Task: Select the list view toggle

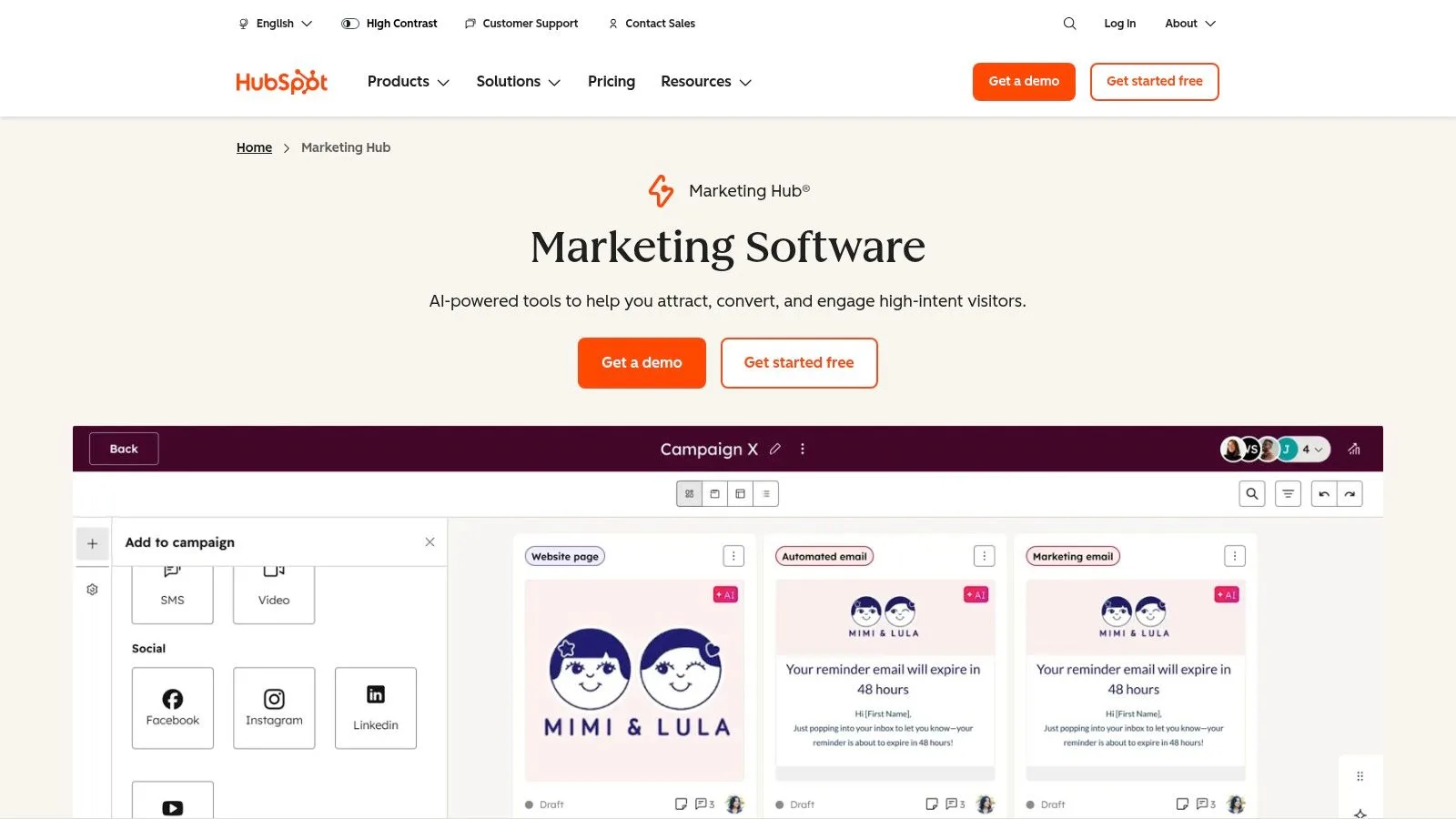Action: pos(766,494)
